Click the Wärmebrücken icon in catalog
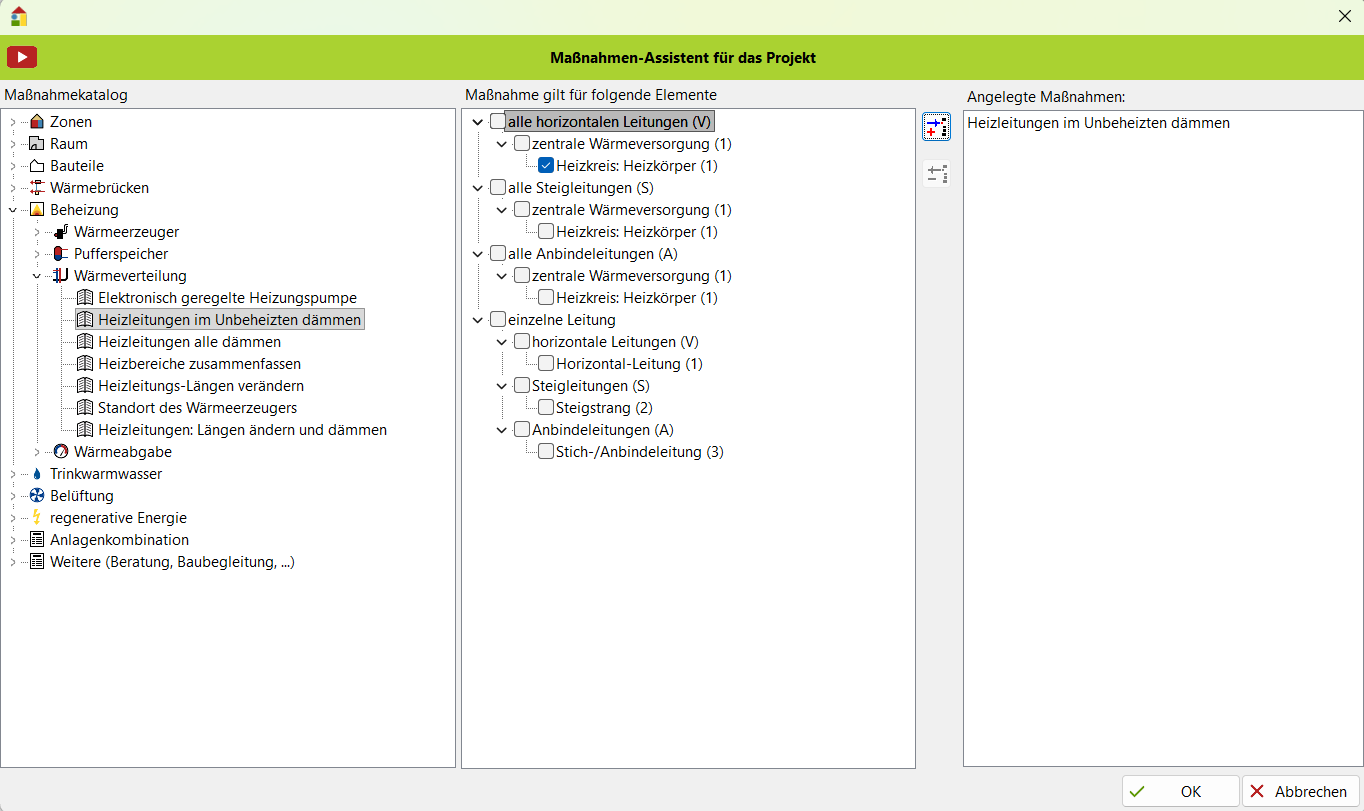This screenshot has height=811, width=1364. (37, 188)
